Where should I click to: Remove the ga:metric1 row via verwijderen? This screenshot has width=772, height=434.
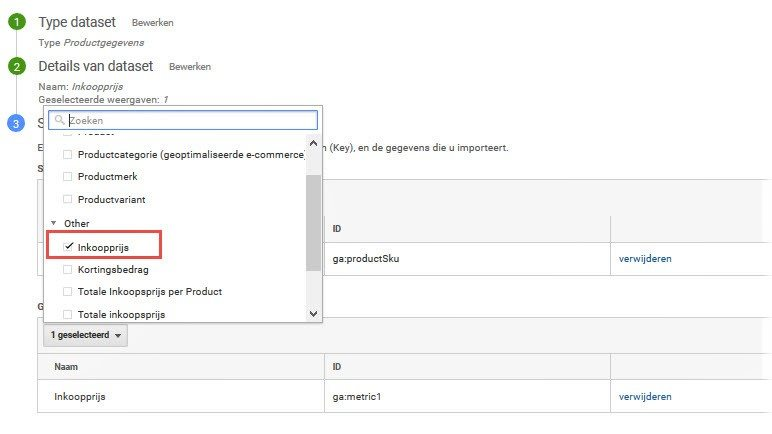pos(645,397)
